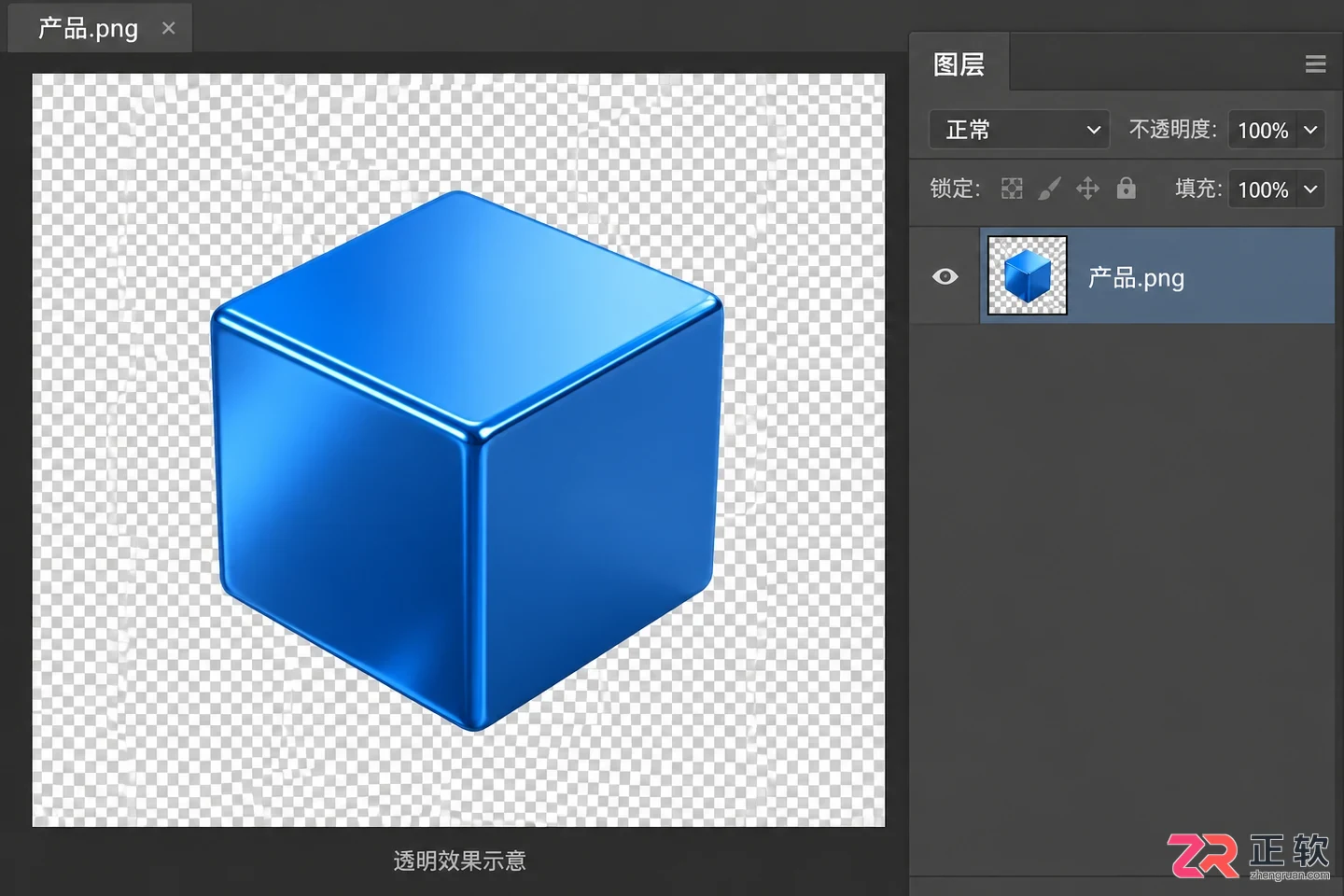Click the 不透明度 label
The height and width of the screenshot is (896, 1344).
point(1173,129)
